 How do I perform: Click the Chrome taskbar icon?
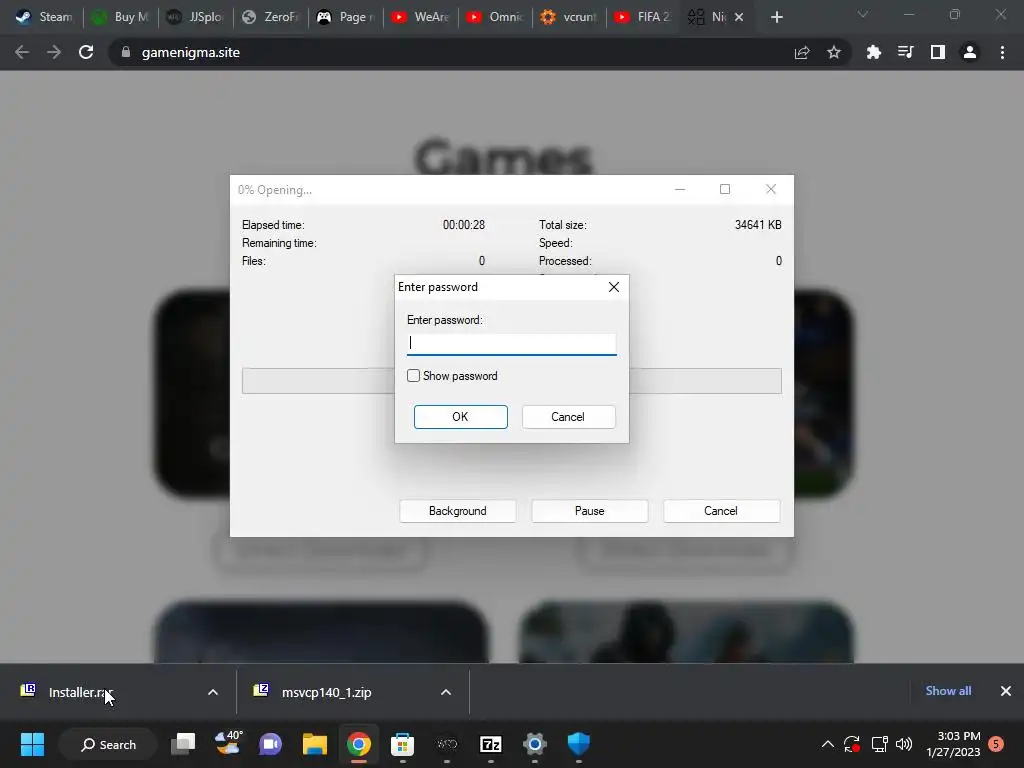(x=359, y=744)
